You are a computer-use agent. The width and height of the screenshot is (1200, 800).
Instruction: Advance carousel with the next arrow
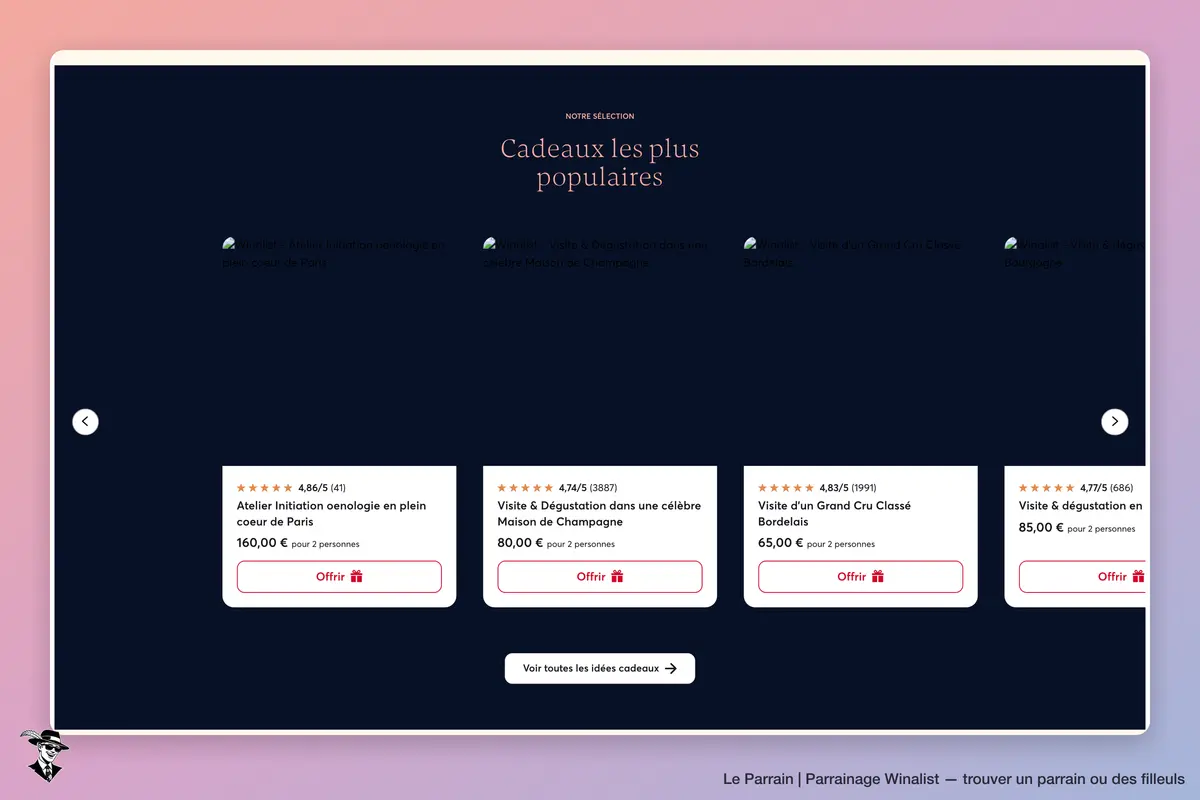click(1115, 422)
